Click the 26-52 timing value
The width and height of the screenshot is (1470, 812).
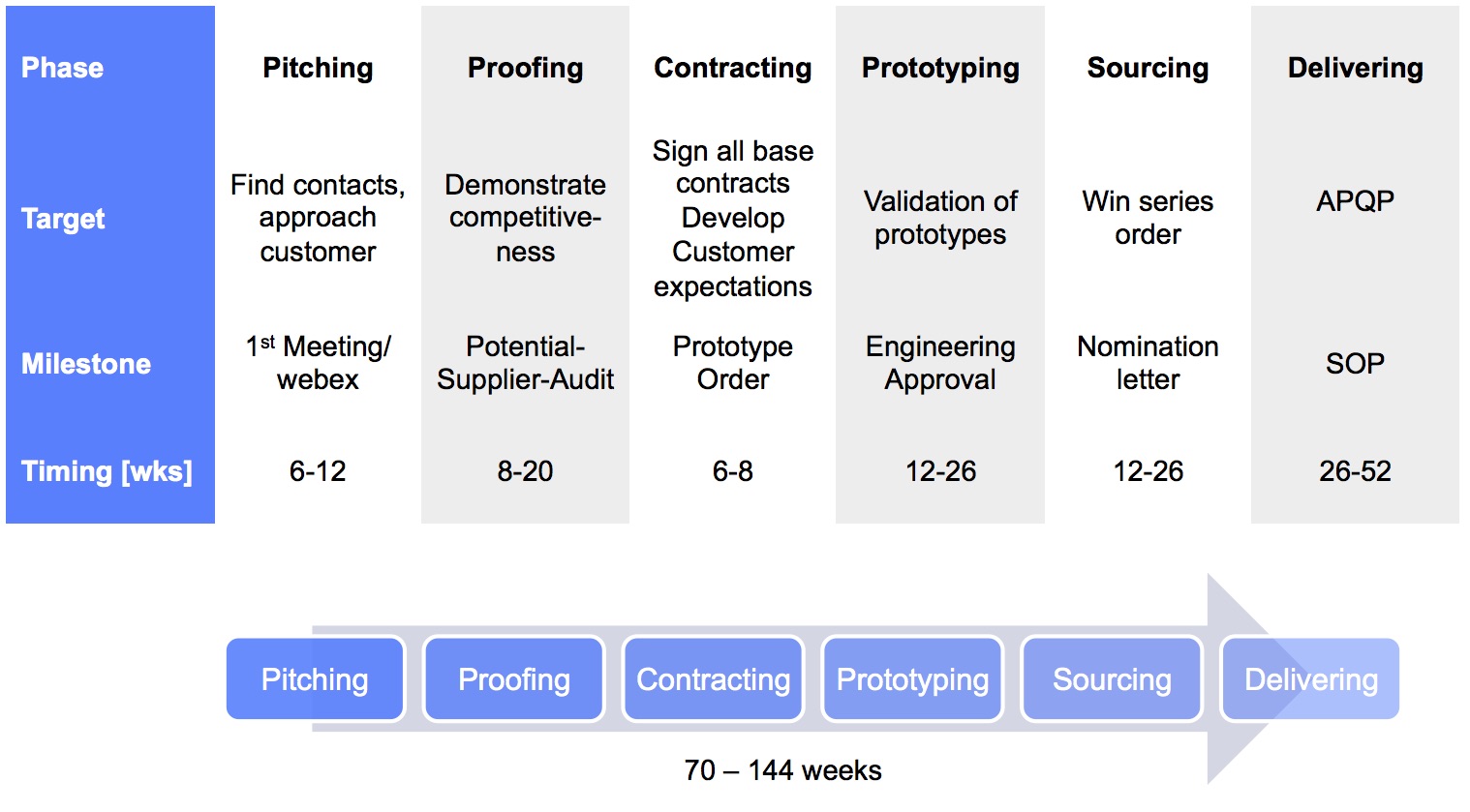1355,471
